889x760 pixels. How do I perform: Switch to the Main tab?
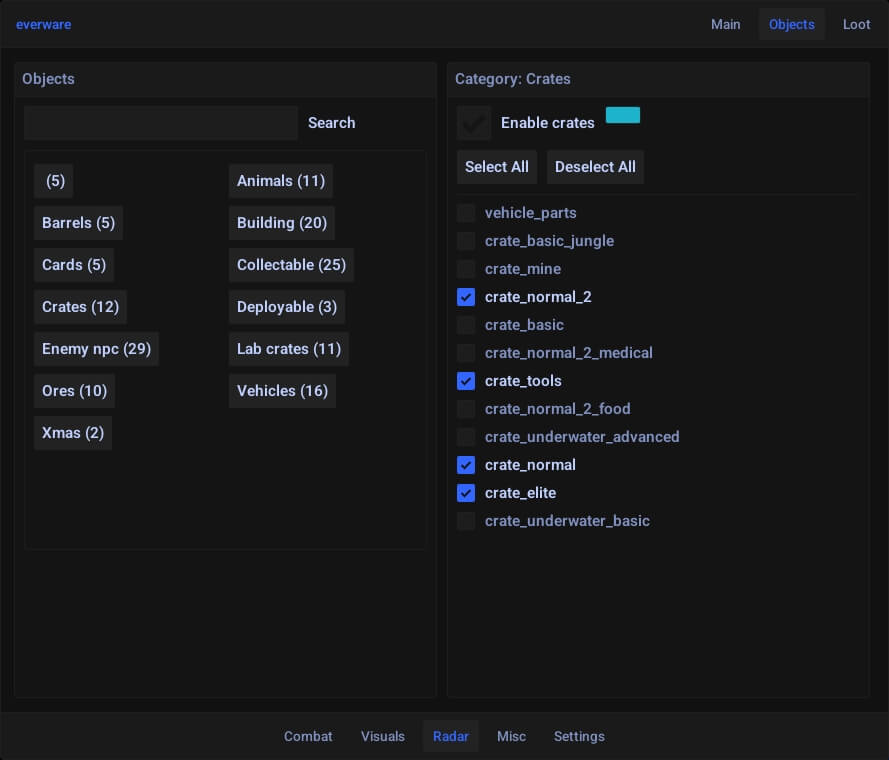pos(725,24)
